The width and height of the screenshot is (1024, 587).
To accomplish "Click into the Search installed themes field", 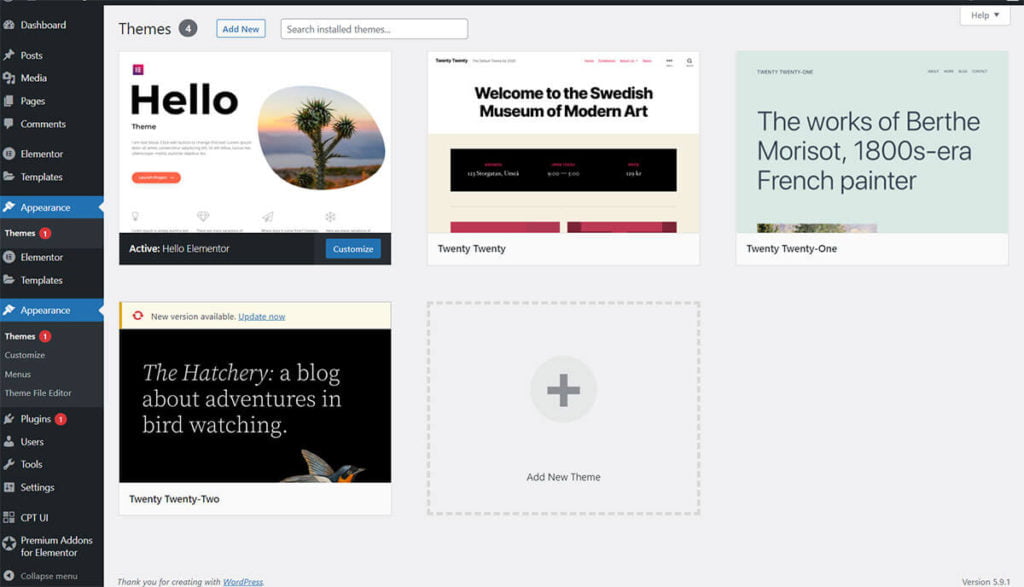I will [374, 29].
